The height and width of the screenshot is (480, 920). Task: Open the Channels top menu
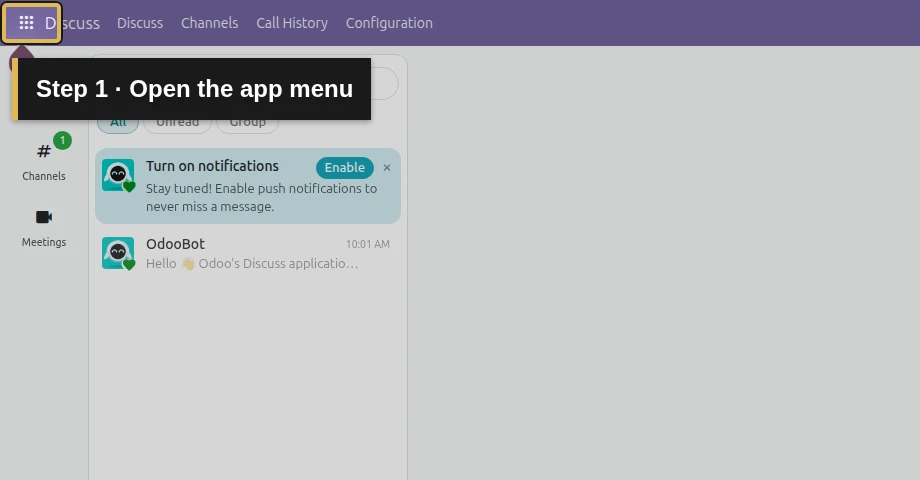(x=209, y=23)
